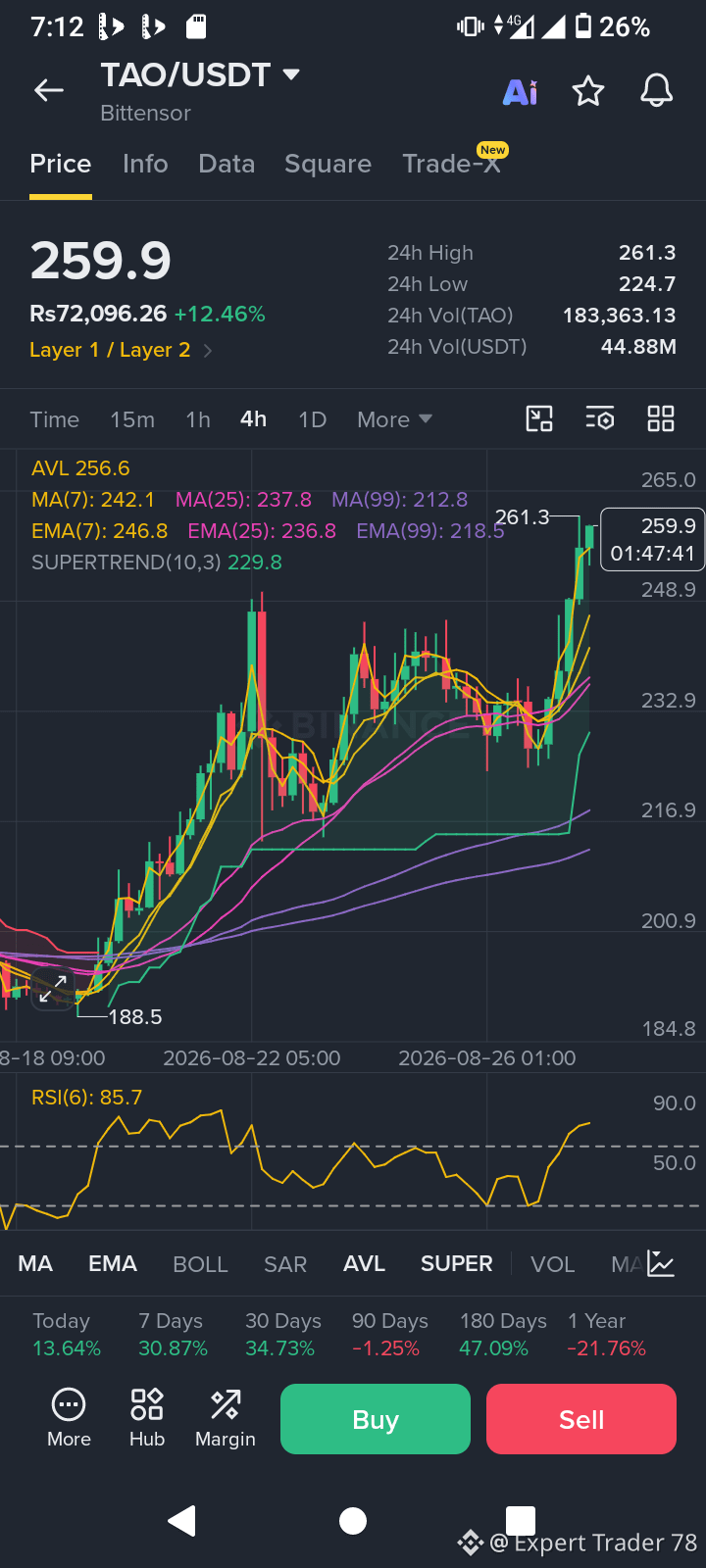Select the Price tab
706x1568 pixels.
click(x=61, y=164)
